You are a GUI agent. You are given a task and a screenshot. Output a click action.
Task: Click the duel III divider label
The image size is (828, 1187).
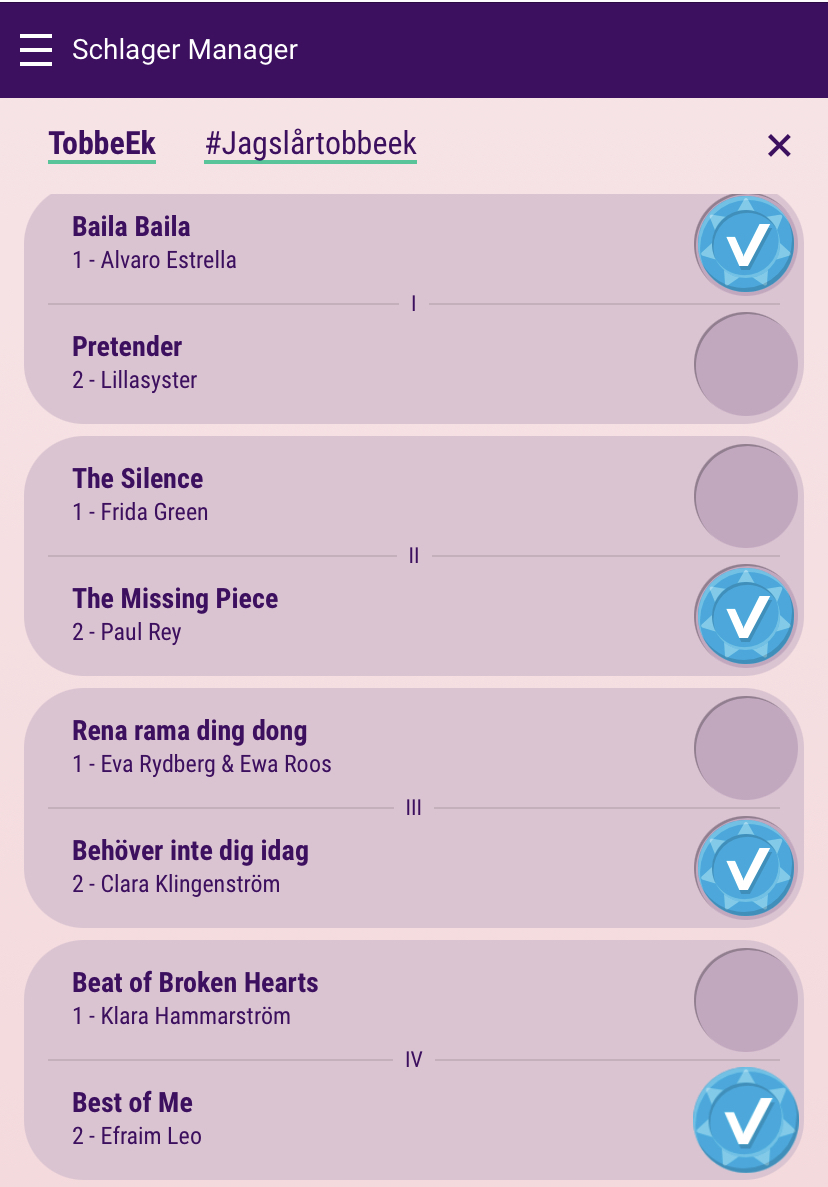pyautogui.click(x=414, y=808)
